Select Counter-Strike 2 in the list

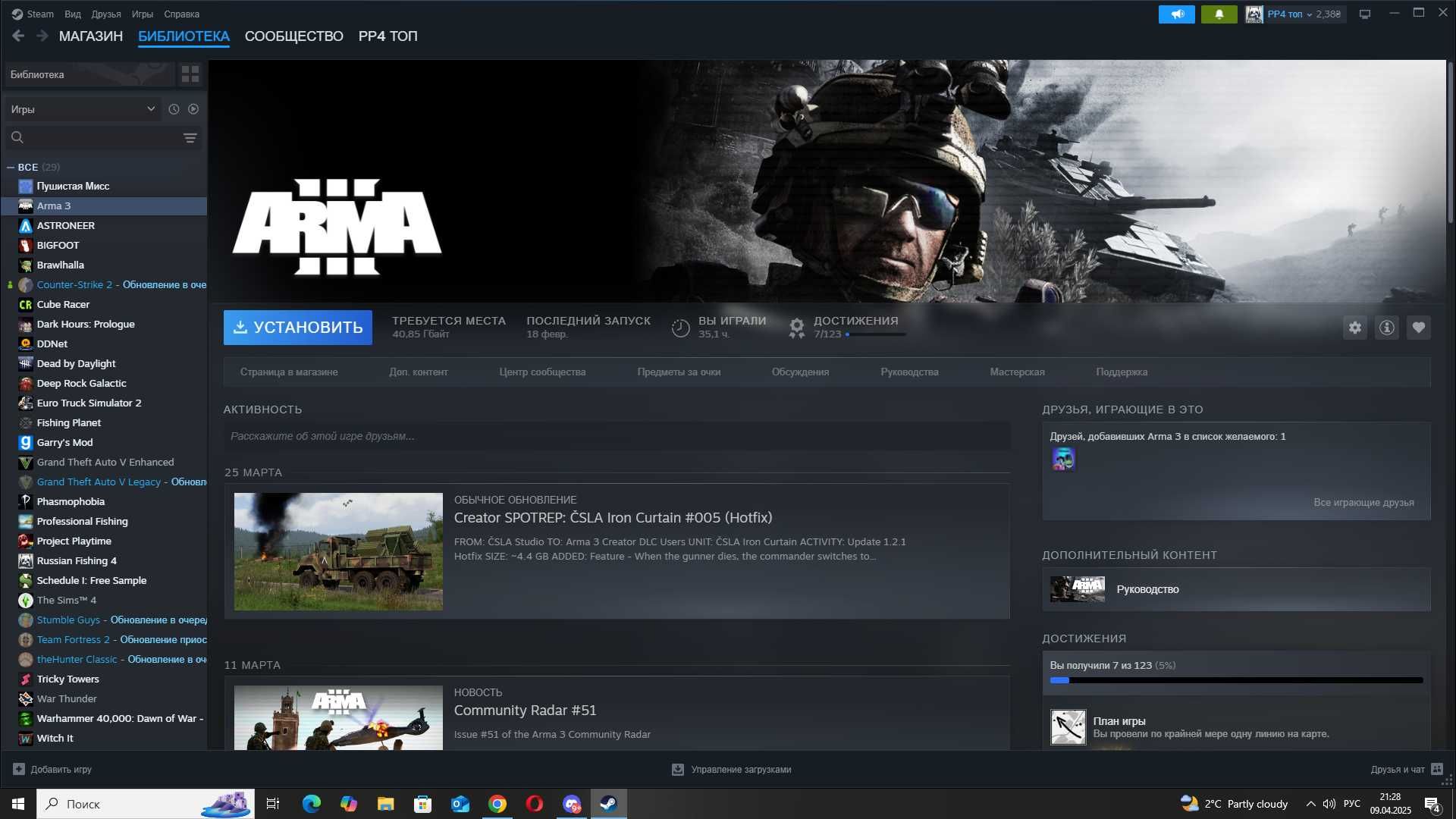point(104,284)
